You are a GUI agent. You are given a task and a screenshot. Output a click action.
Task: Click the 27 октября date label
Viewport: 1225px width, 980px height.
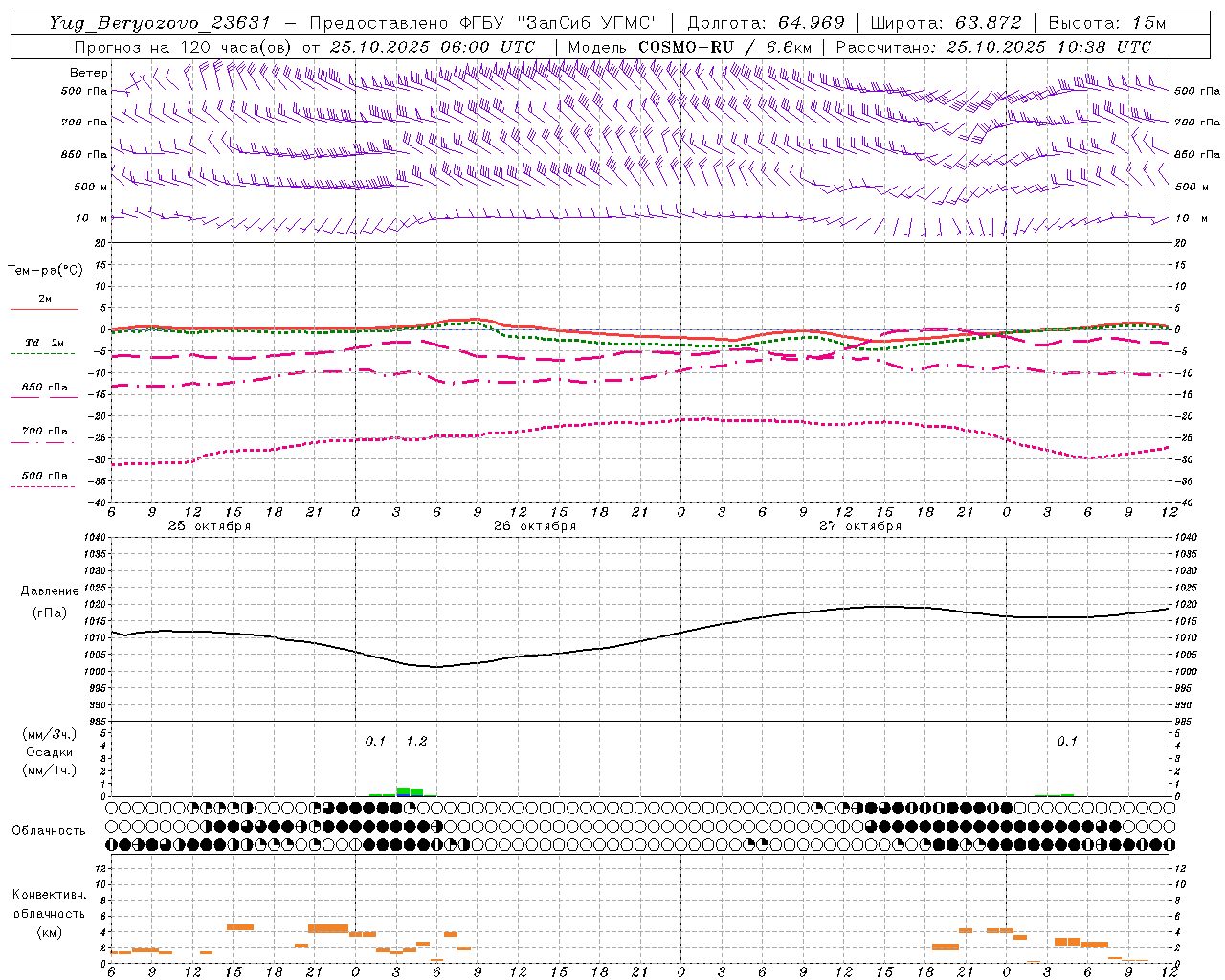(x=860, y=526)
